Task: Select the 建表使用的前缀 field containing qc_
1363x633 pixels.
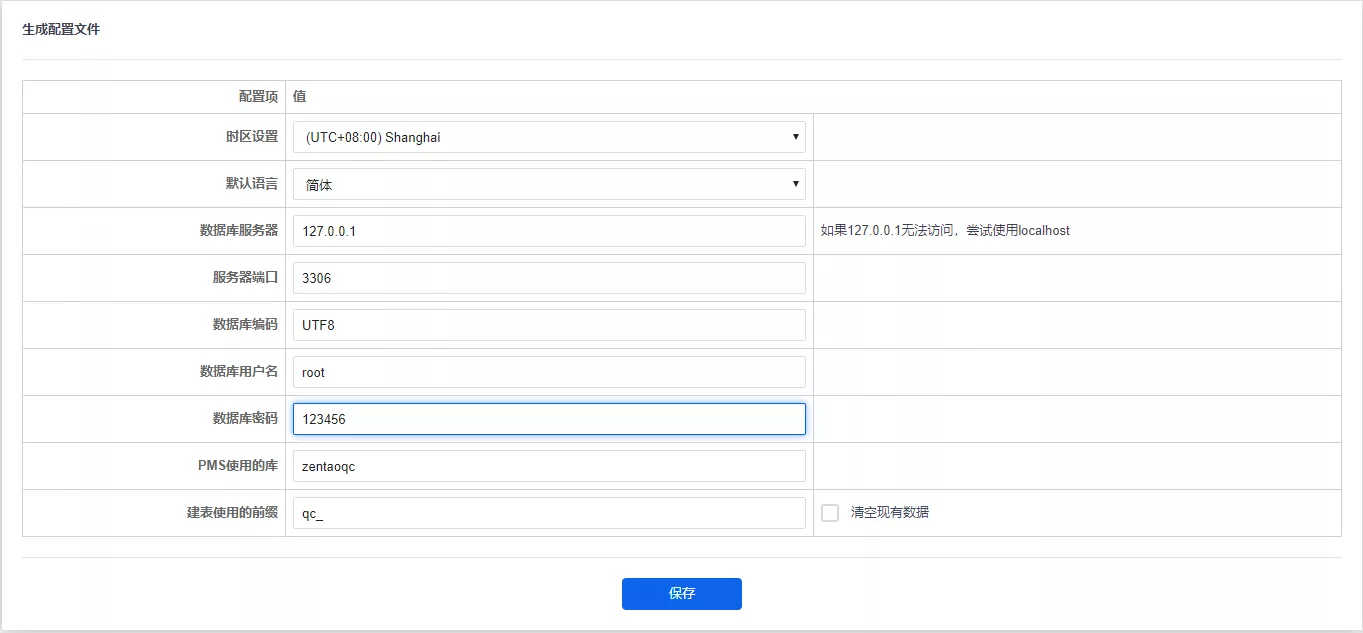Action: coord(548,513)
